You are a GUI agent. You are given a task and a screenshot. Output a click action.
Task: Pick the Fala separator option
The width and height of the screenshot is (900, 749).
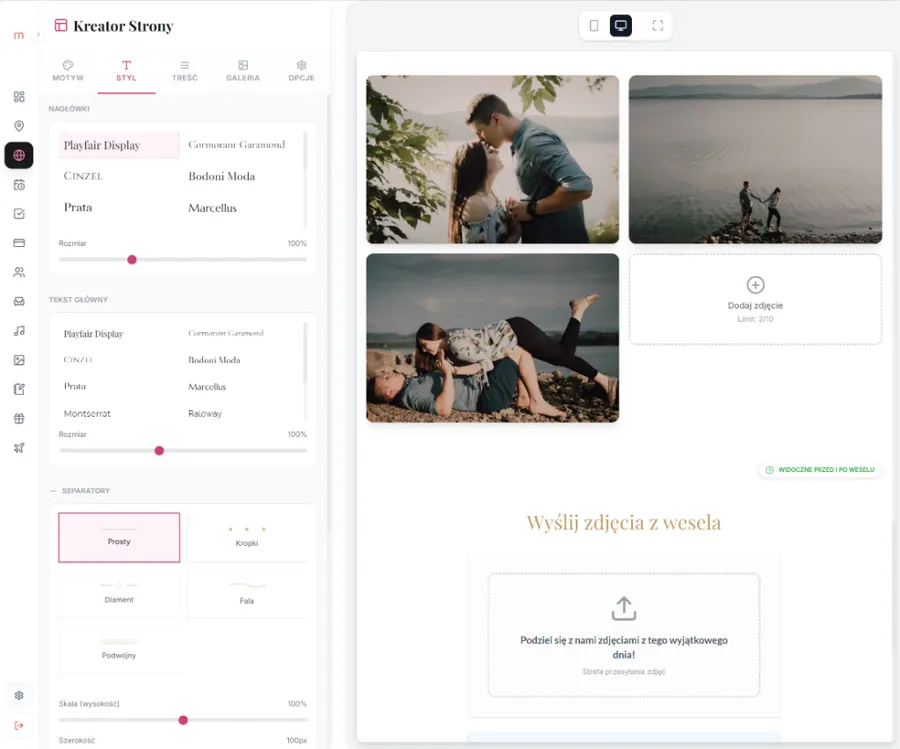[247, 593]
